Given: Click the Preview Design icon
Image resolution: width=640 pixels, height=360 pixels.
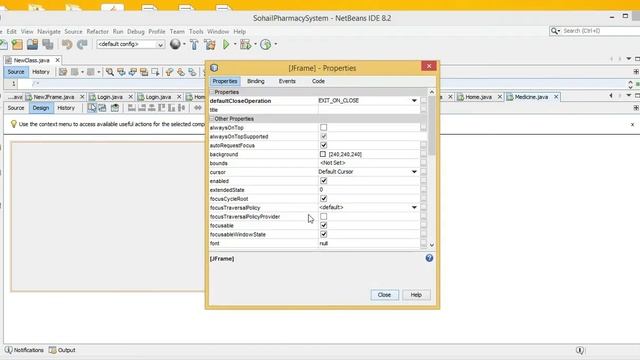Looking at the screenshot, I should (x=115, y=108).
